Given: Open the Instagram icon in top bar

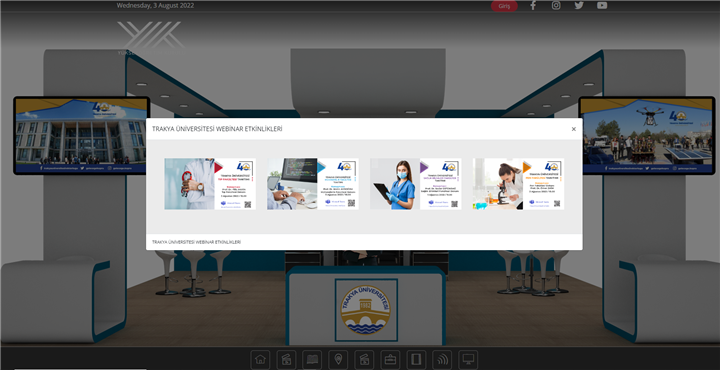Looking at the screenshot, I should point(556,6).
